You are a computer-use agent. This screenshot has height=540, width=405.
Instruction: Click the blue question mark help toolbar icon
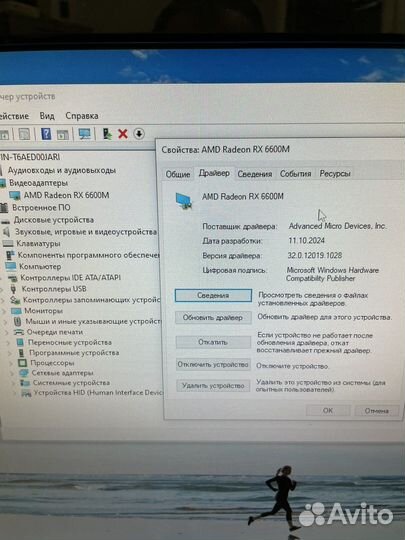[46, 134]
